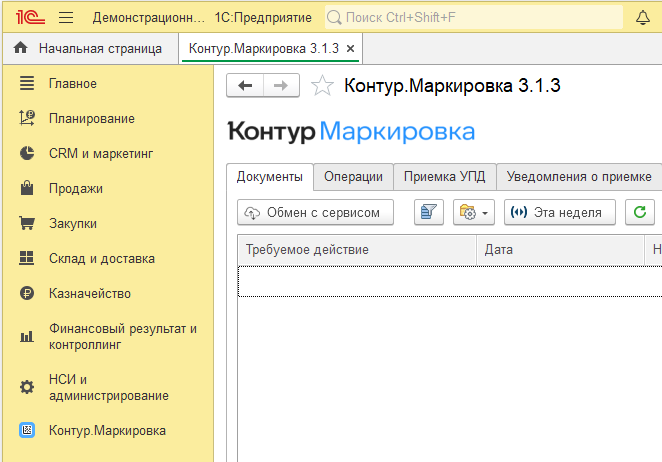This screenshot has height=462, width=662.
Task: Click the filter list icon button
Action: pos(429,212)
